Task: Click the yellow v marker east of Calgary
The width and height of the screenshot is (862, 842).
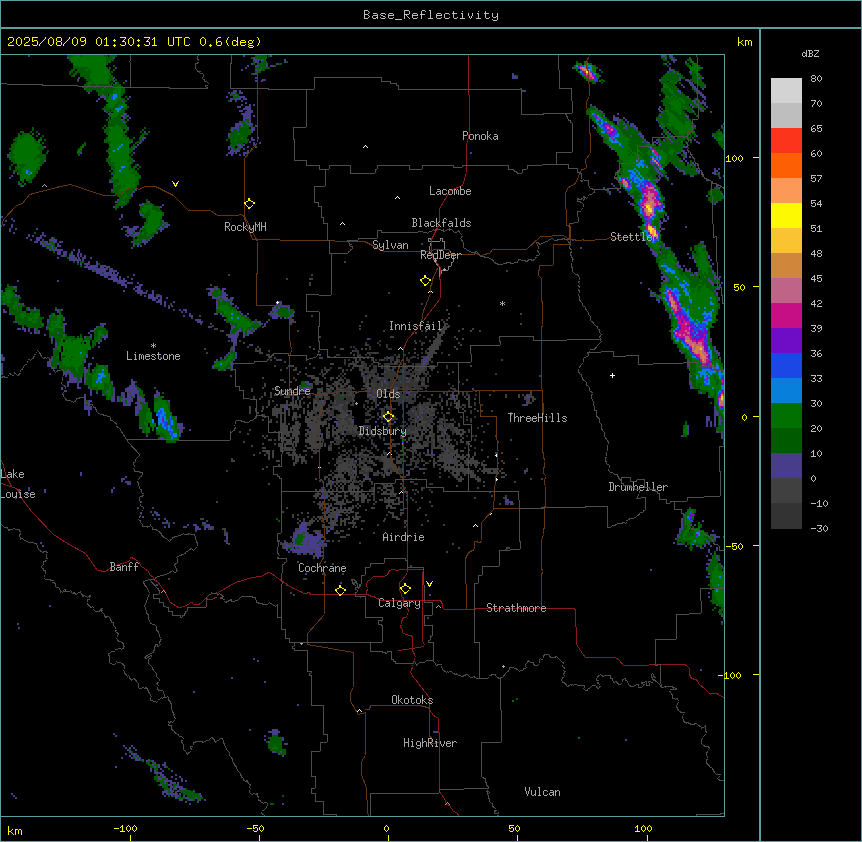Action: 429,584
